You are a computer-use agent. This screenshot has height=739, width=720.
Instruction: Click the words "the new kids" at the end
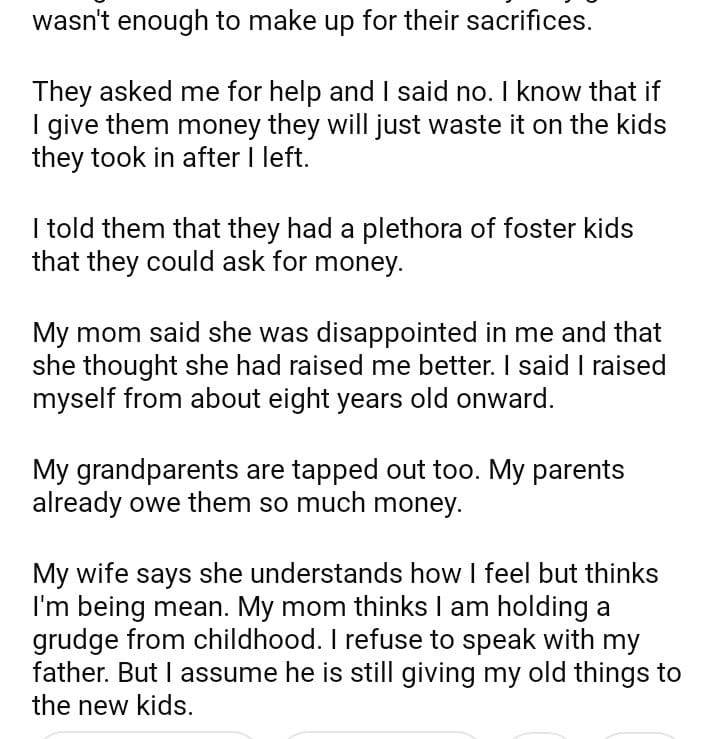(x=111, y=705)
